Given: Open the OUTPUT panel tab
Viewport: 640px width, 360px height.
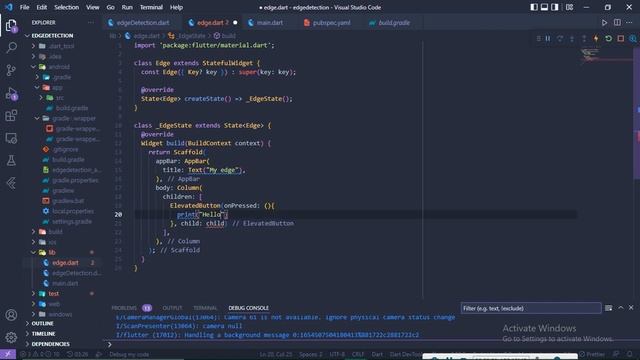Looking at the screenshot, I should tap(172, 308).
